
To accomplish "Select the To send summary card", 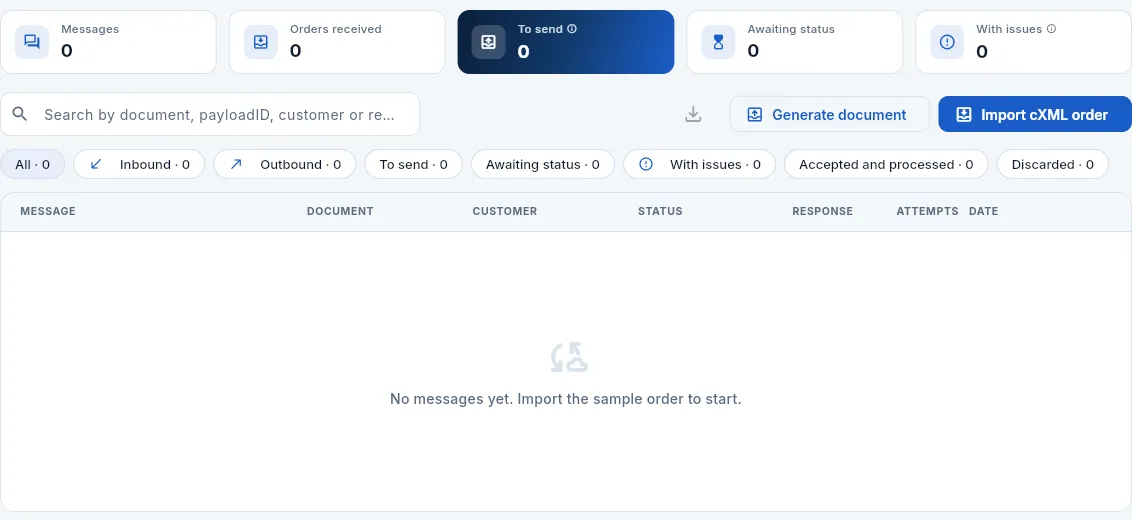I will pyautogui.click(x=566, y=42).
